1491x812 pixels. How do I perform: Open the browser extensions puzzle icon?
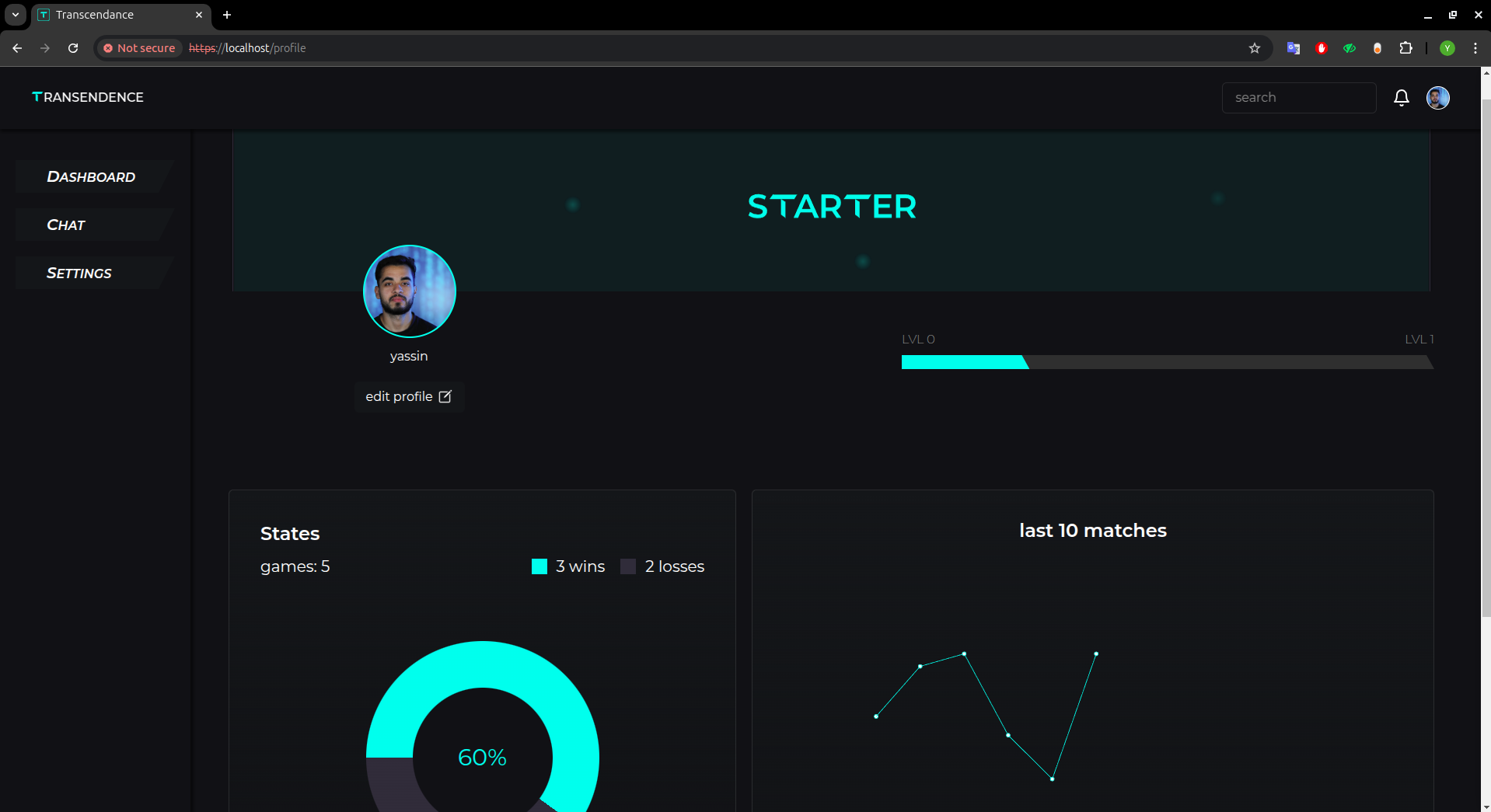[1405, 48]
